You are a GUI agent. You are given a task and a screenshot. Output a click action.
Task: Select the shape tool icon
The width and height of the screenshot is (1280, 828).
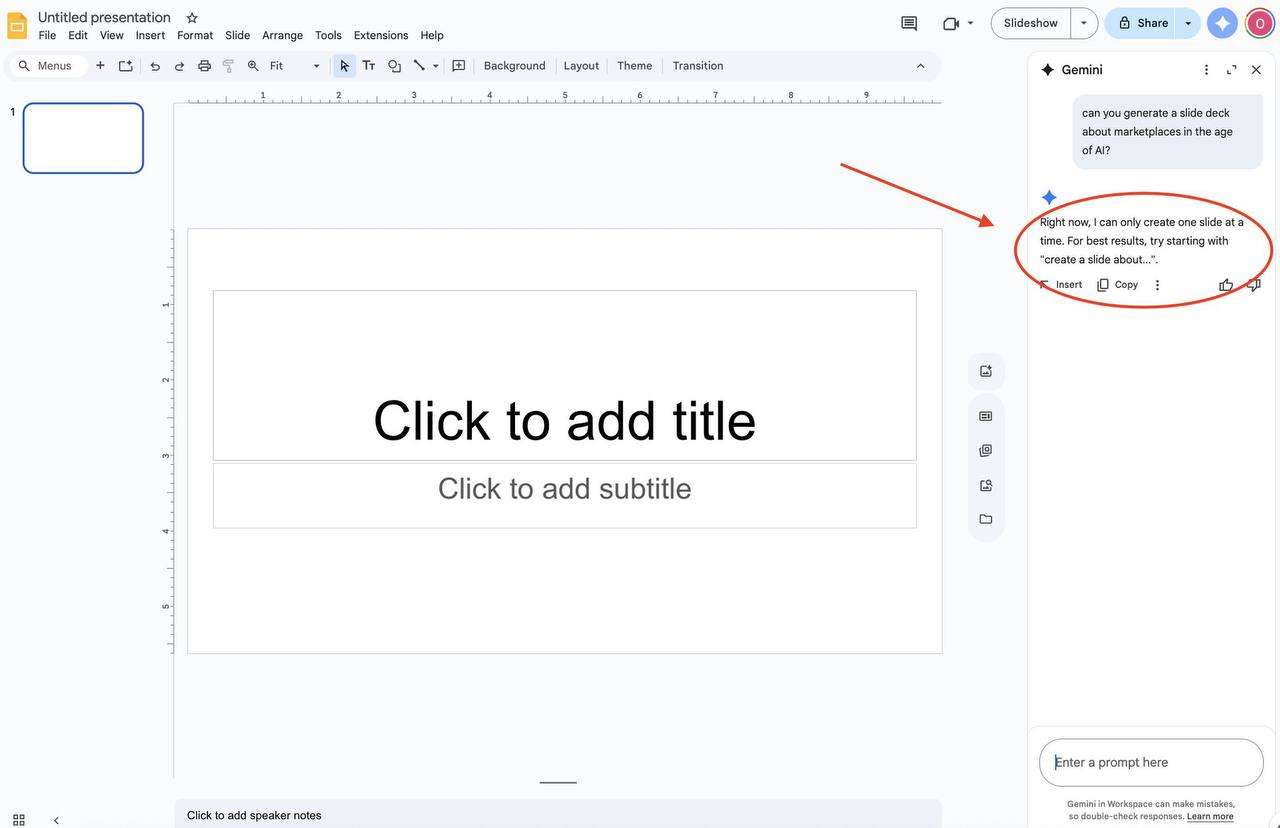coord(394,66)
